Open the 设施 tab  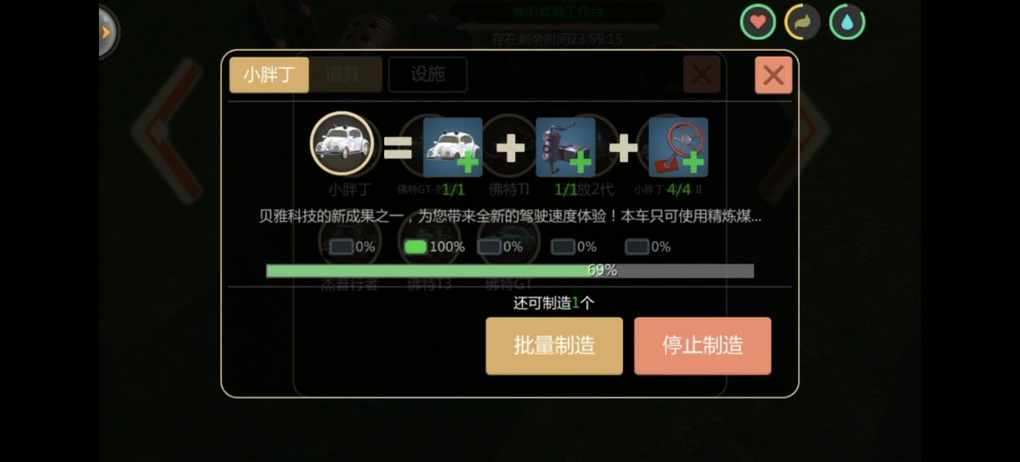pyautogui.click(x=428, y=75)
